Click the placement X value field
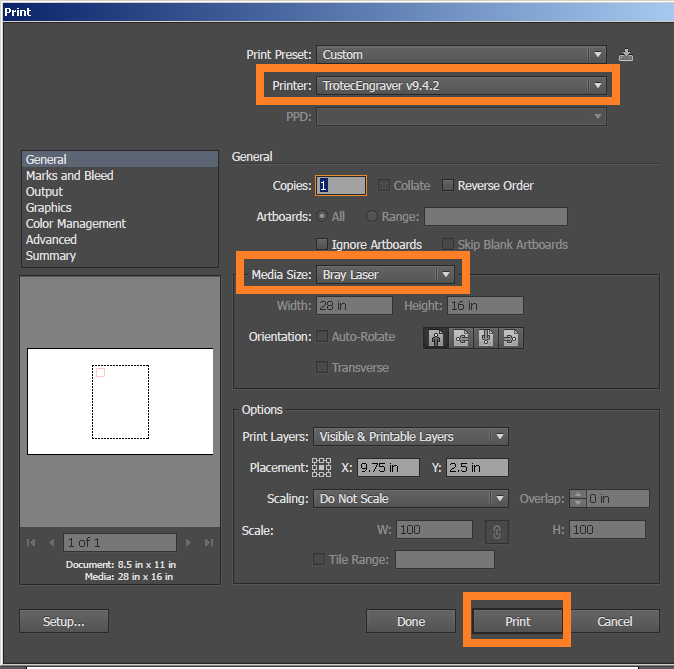Viewport: 674px width, 669px height. (388, 467)
